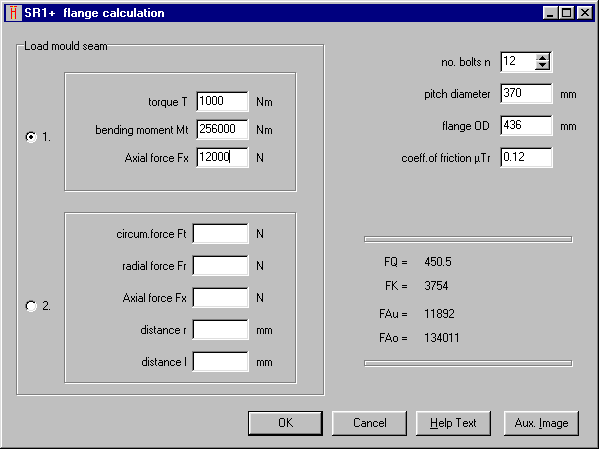Open the Help Text button
This screenshot has height=449, width=599.
[x=453, y=423]
